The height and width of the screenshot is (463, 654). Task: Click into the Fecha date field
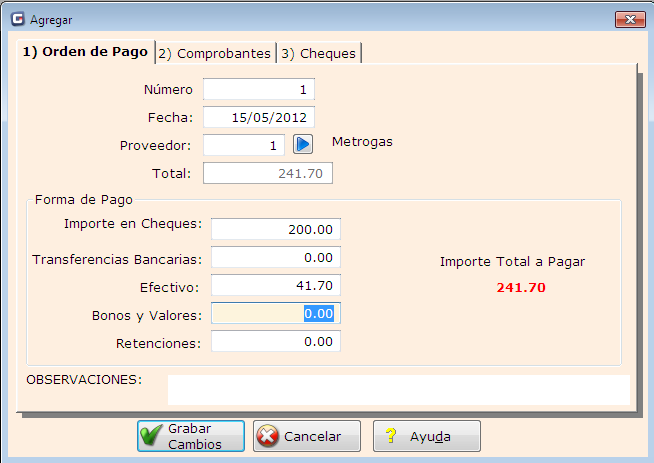click(x=259, y=117)
